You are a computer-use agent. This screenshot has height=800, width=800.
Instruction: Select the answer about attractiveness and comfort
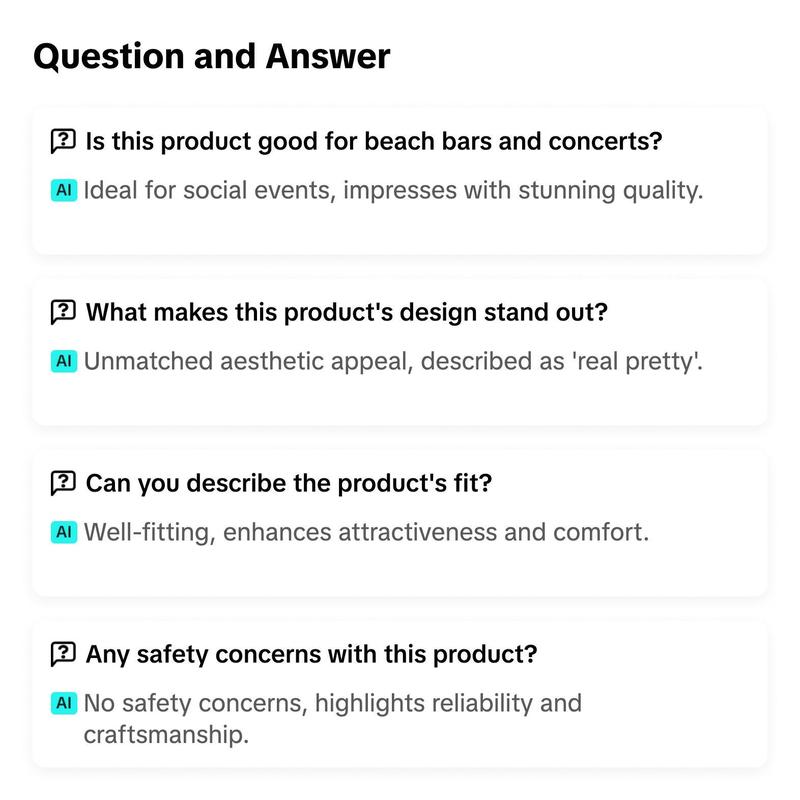click(x=366, y=532)
